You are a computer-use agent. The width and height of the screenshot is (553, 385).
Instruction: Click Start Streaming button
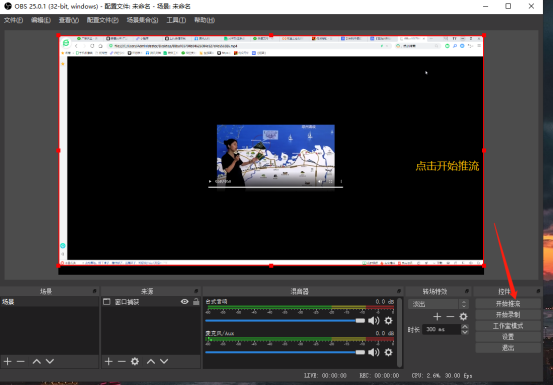pyautogui.click(x=508, y=304)
